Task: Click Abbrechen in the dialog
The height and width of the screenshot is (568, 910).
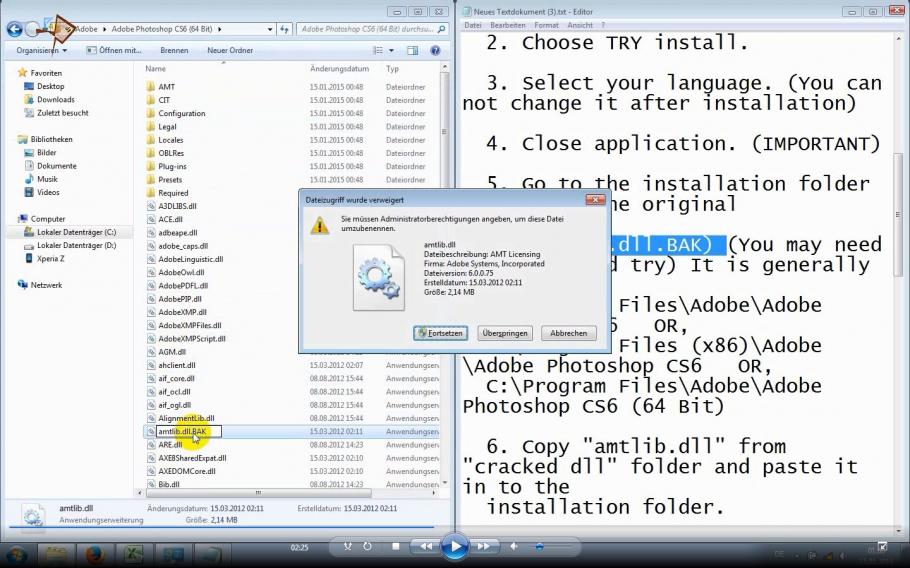Action: pos(569,333)
